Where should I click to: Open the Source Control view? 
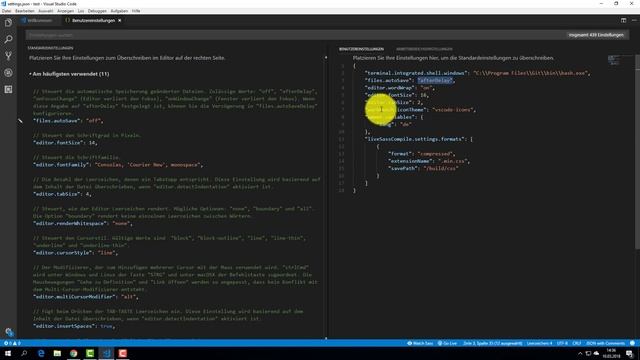click(x=8, y=56)
